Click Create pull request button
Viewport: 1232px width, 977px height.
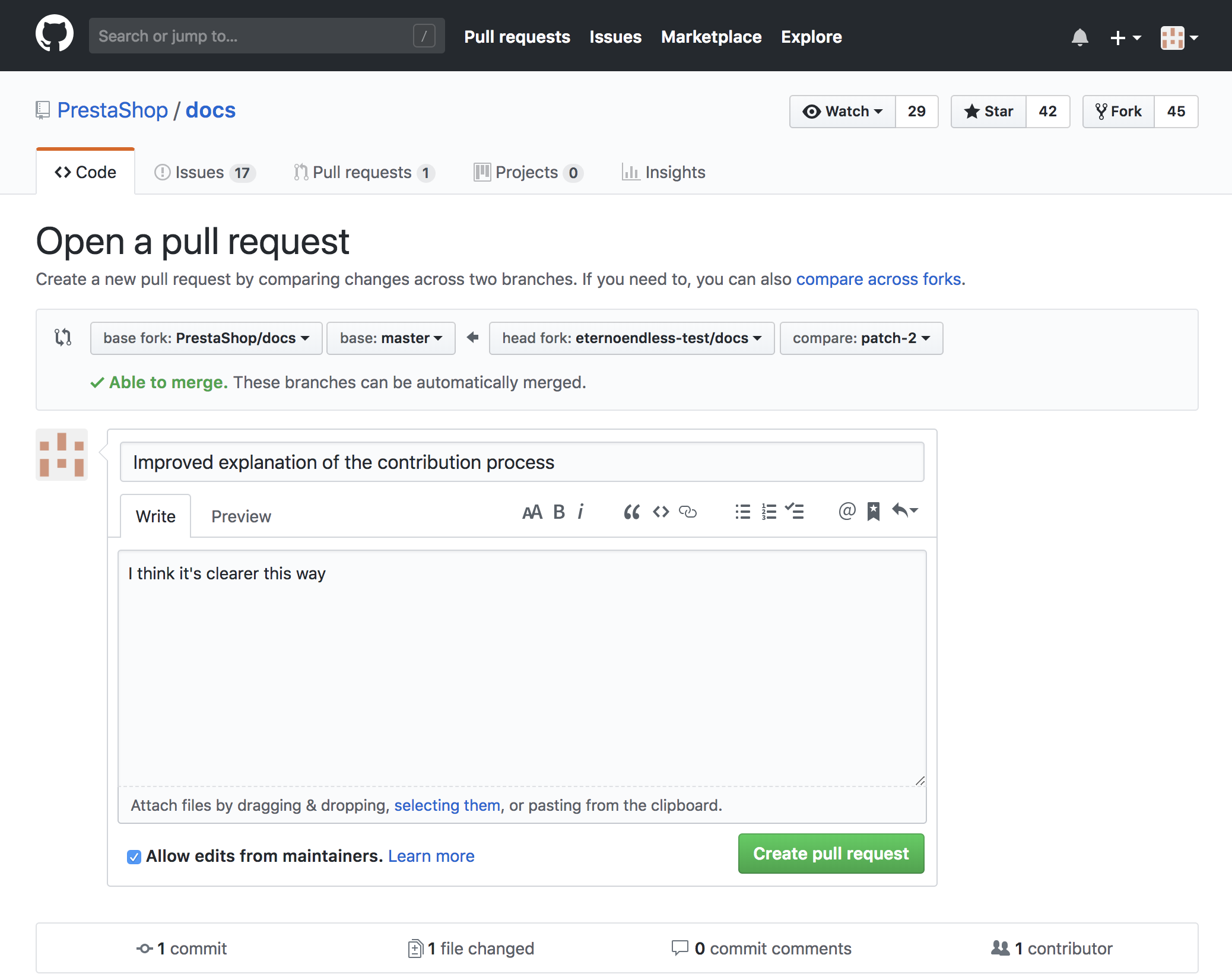tap(831, 854)
